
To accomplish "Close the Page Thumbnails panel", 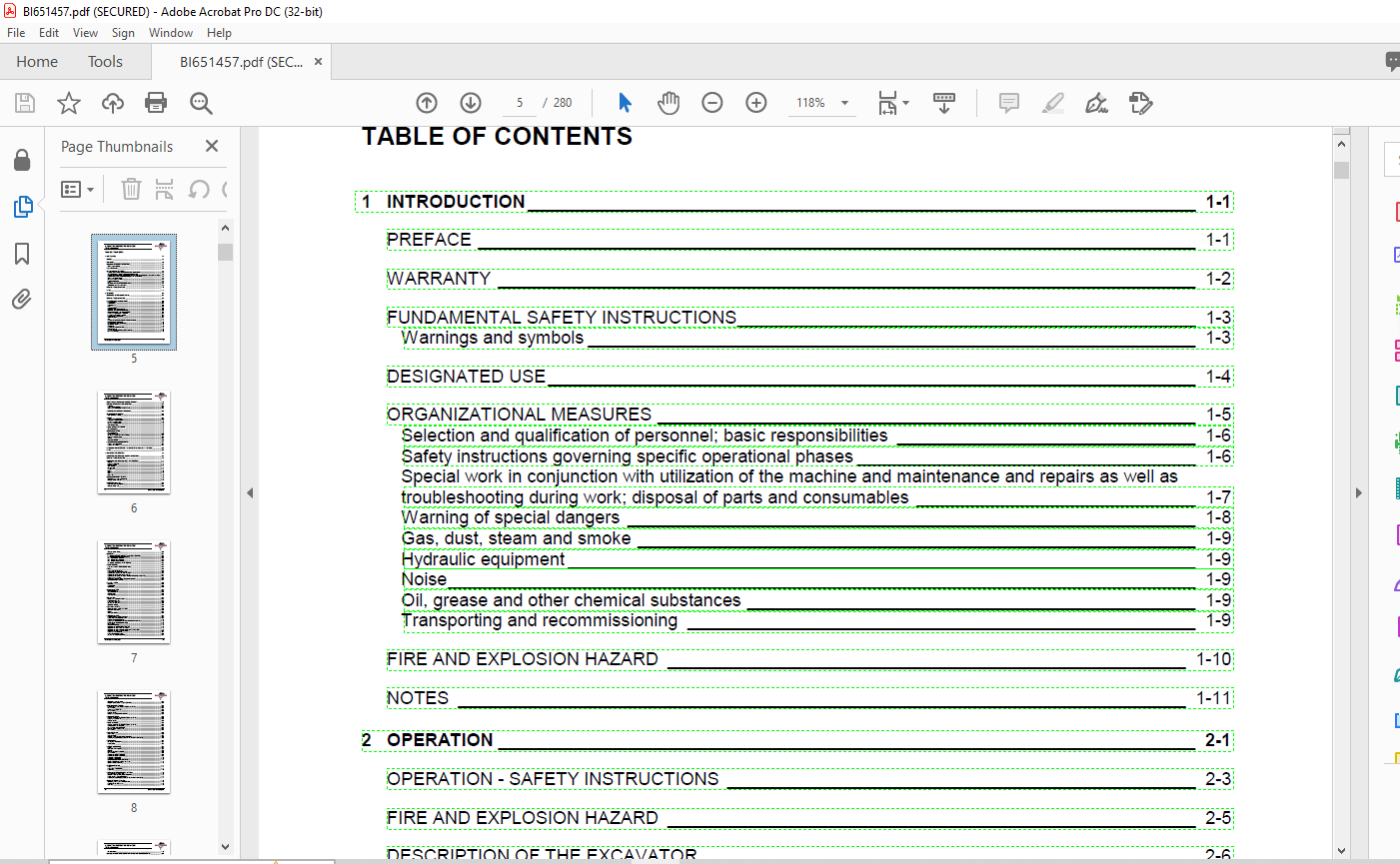I will point(212,146).
